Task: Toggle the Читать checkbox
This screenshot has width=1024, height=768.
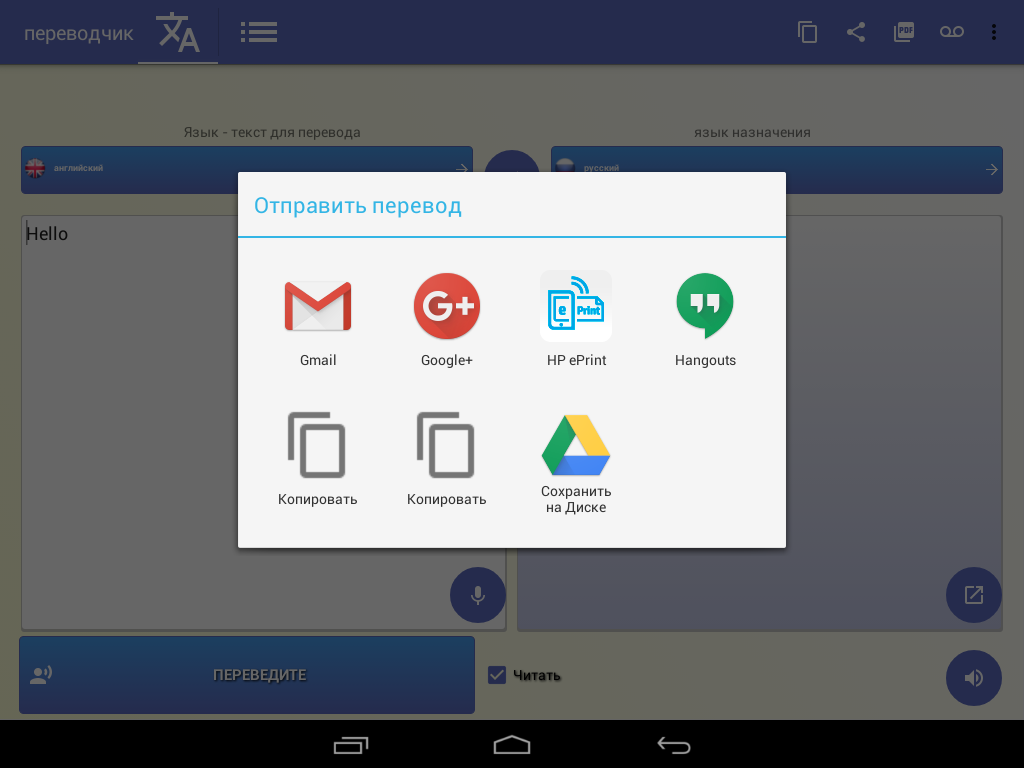Action: coord(497,675)
